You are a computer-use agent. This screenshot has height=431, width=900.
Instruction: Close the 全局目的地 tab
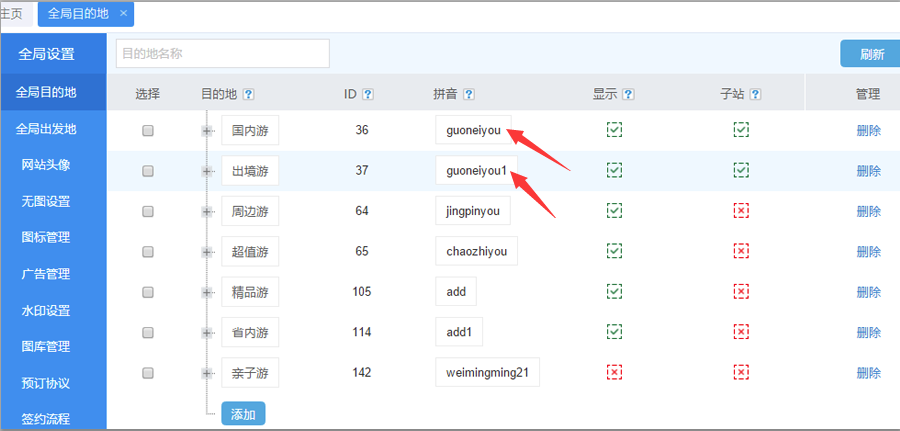click(123, 13)
